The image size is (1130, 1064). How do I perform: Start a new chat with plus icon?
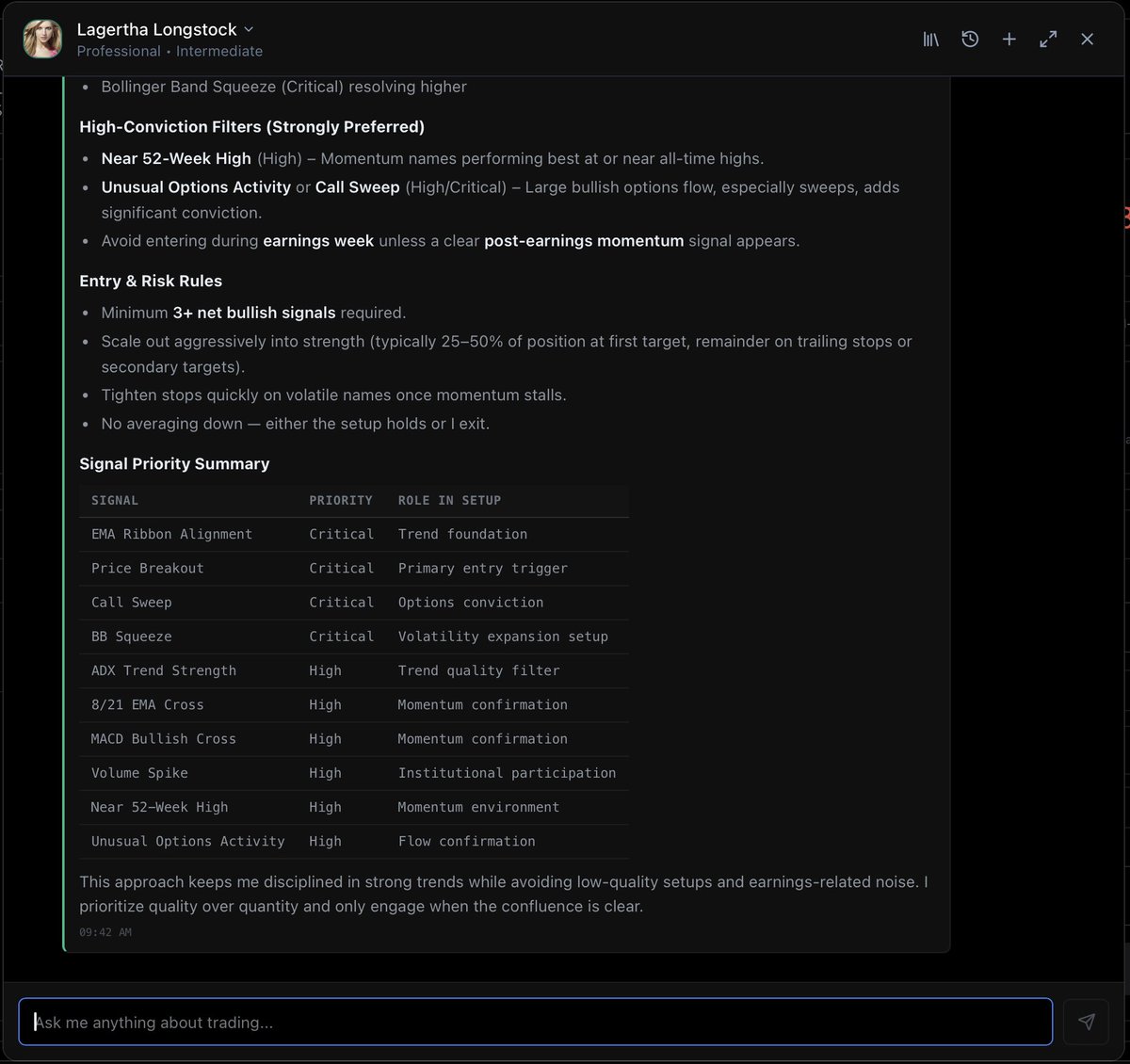(x=1009, y=40)
